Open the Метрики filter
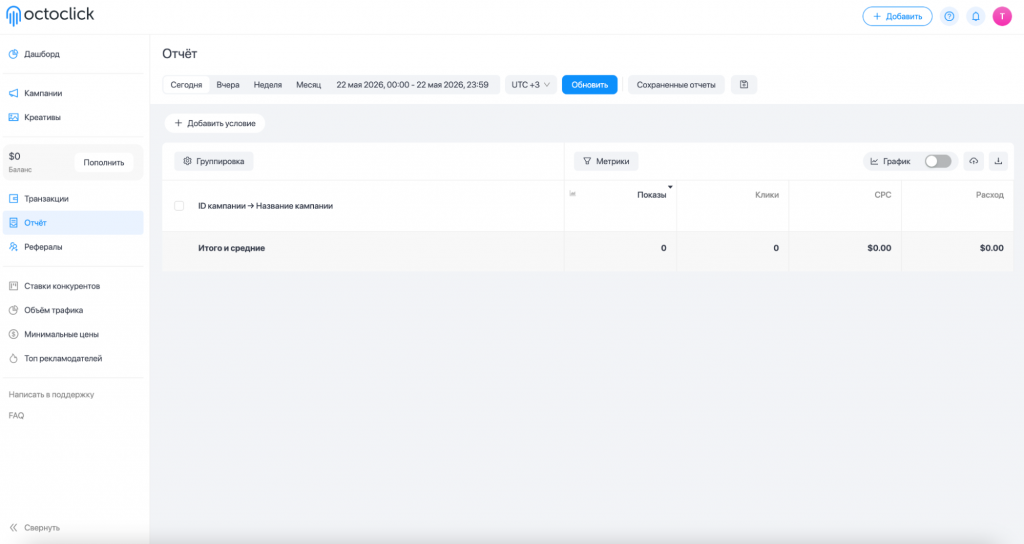 point(606,161)
